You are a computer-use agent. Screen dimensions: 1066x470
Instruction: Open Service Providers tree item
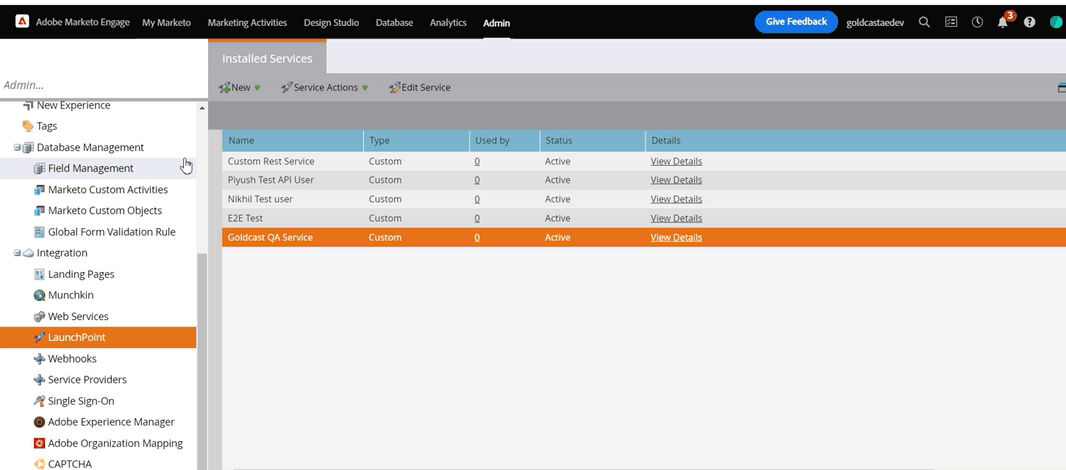click(x=87, y=380)
